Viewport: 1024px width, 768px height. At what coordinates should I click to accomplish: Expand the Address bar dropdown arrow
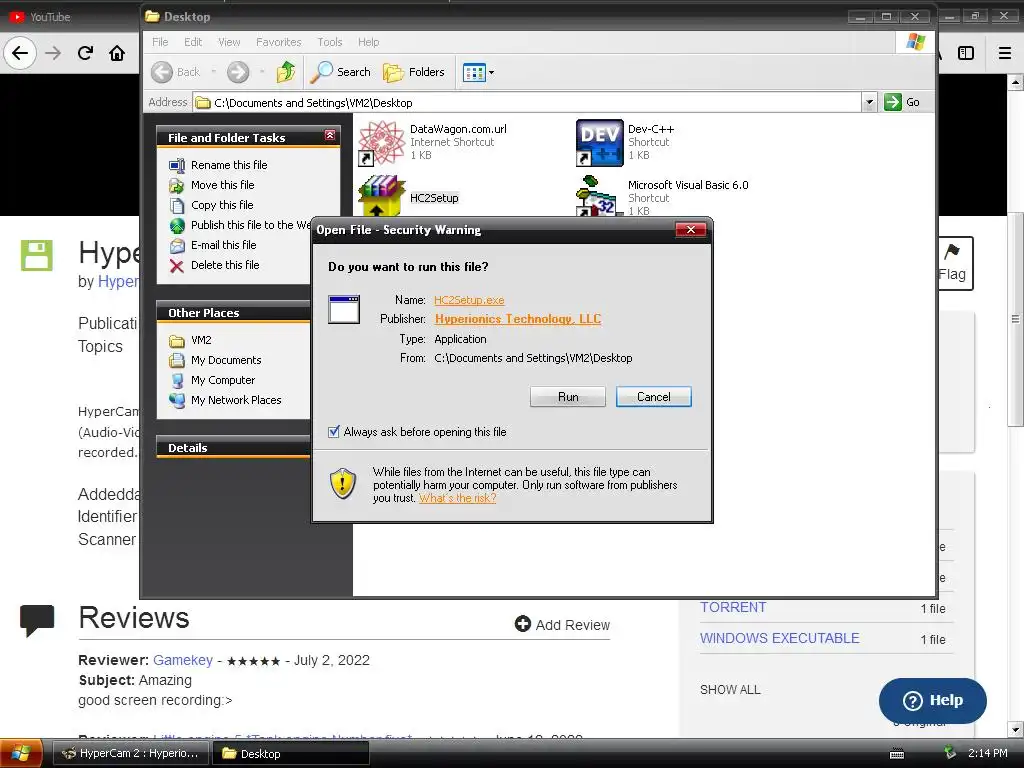point(869,103)
